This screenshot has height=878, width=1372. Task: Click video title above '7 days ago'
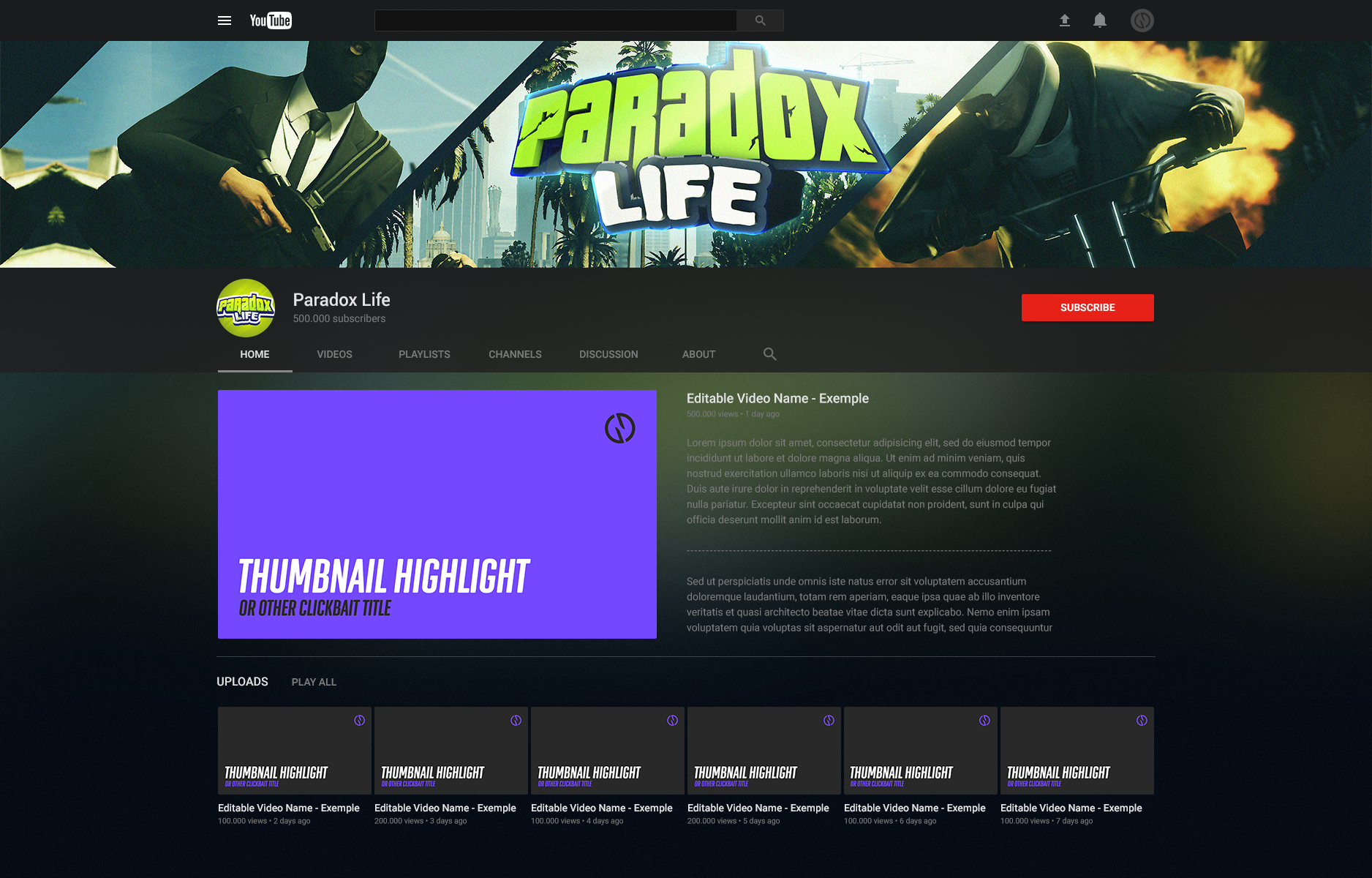(x=1071, y=808)
